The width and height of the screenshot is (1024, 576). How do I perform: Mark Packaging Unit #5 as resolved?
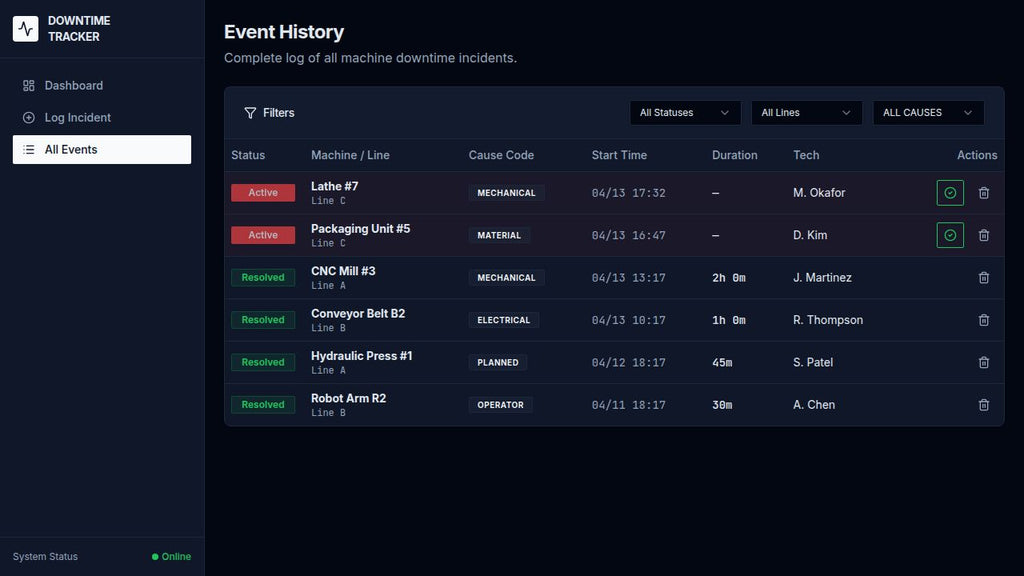[x=950, y=235]
